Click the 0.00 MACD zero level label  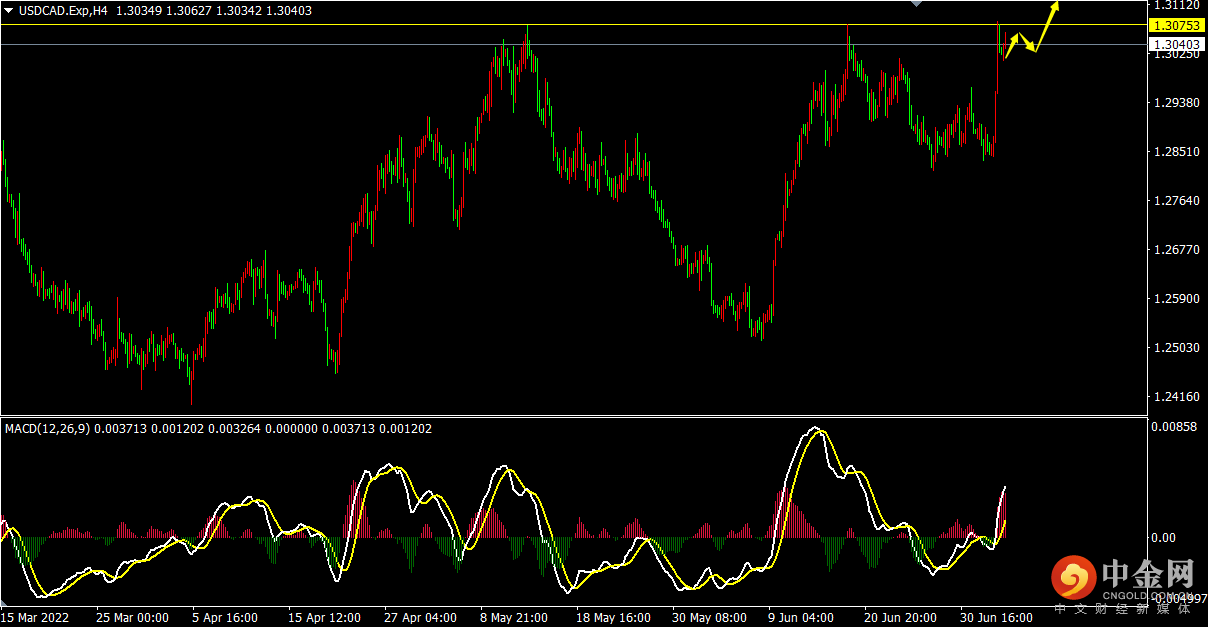click(1162, 537)
